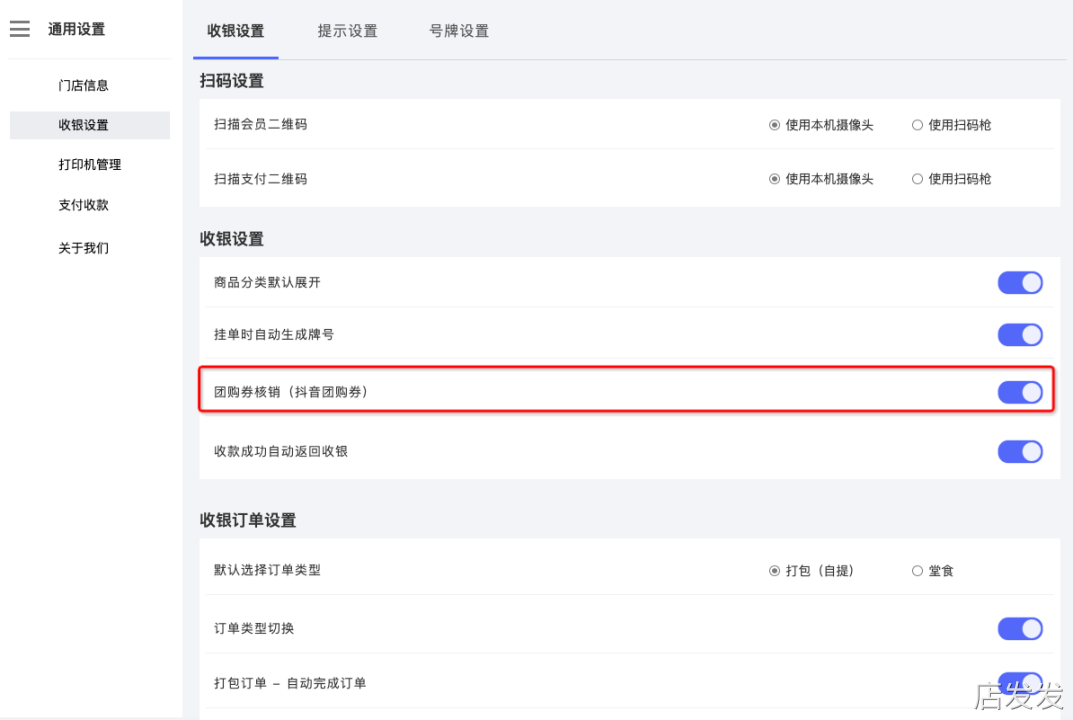Toggle 商品分类默认展开 switch
The image size is (1073, 720).
click(1020, 283)
